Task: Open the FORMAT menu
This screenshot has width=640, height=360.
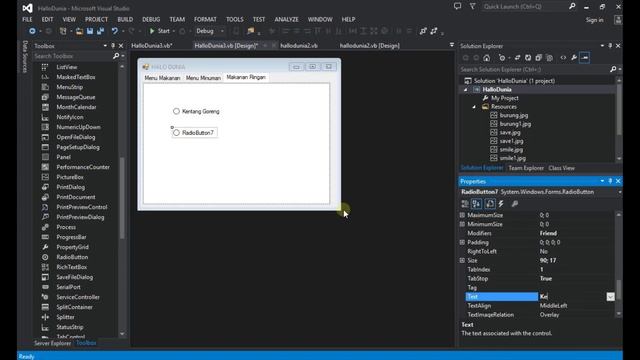Action: [x=205, y=19]
